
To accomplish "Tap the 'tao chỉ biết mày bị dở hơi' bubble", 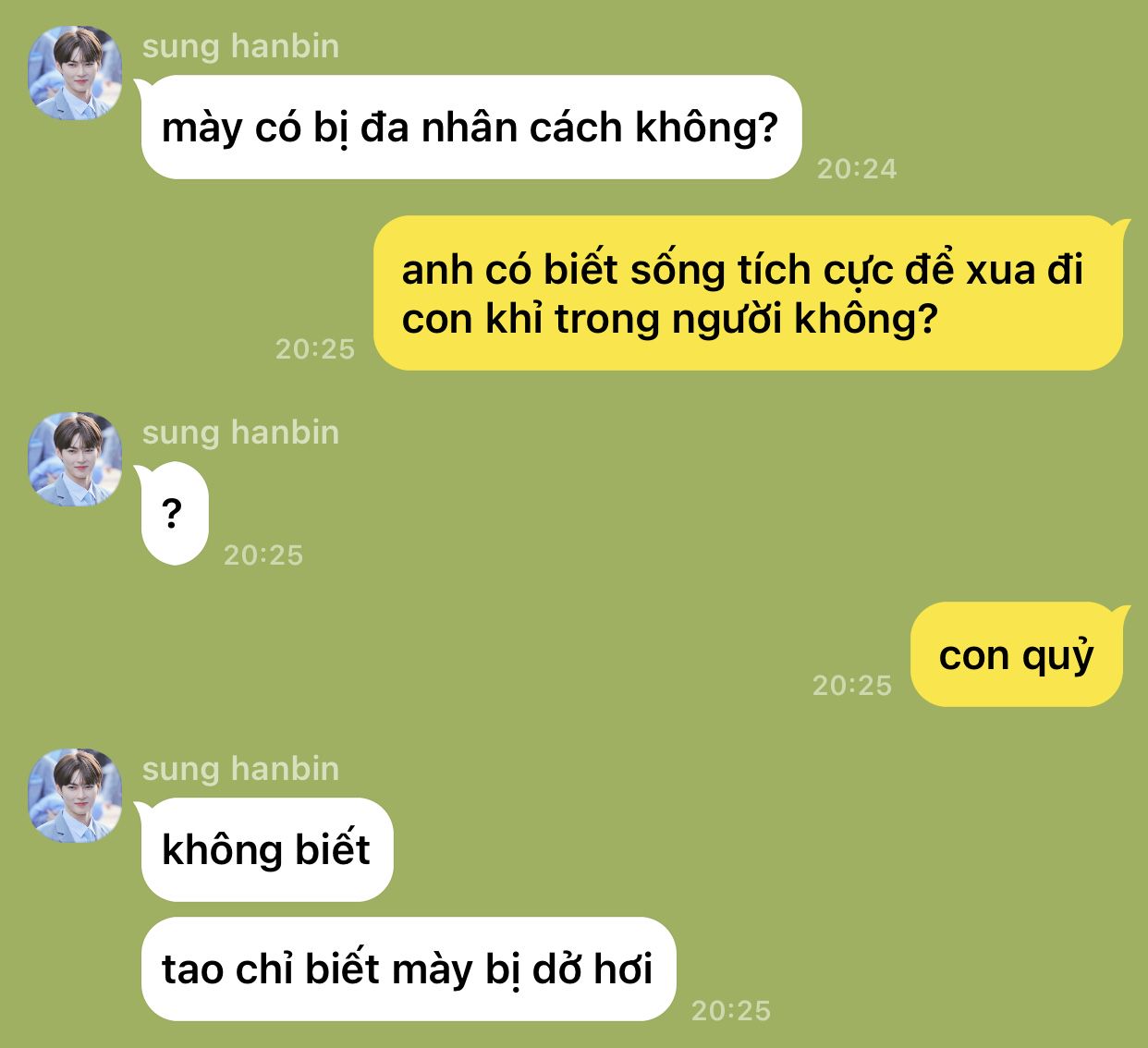I will coord(407,969).
